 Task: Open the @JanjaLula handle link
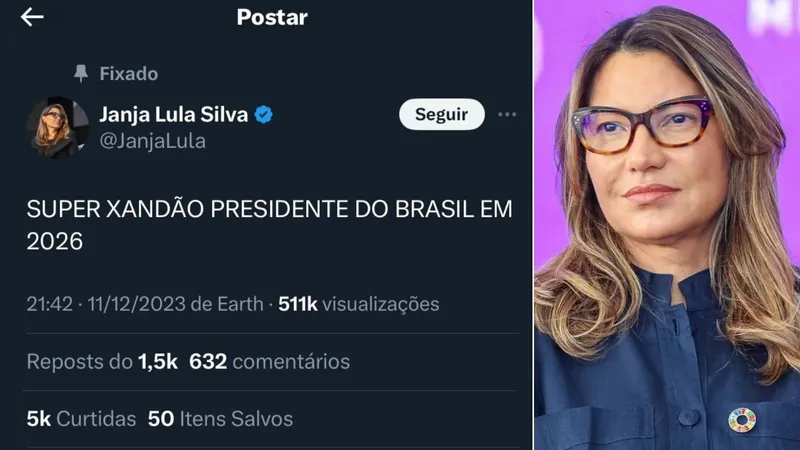point(152,141)
